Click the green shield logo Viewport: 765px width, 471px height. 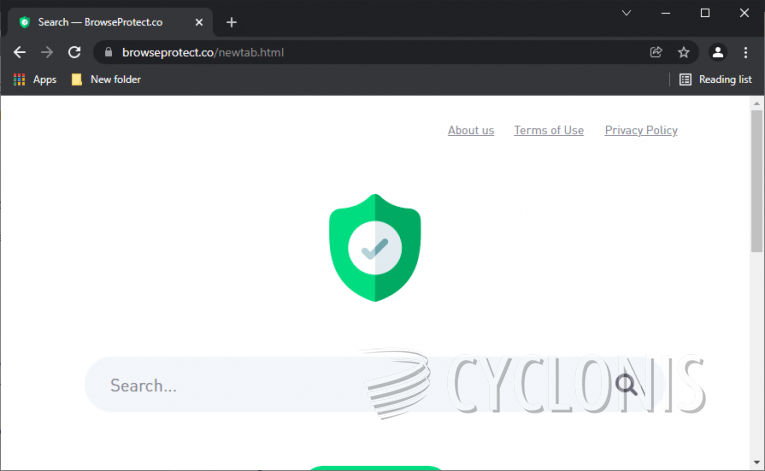tap(375, 247)
